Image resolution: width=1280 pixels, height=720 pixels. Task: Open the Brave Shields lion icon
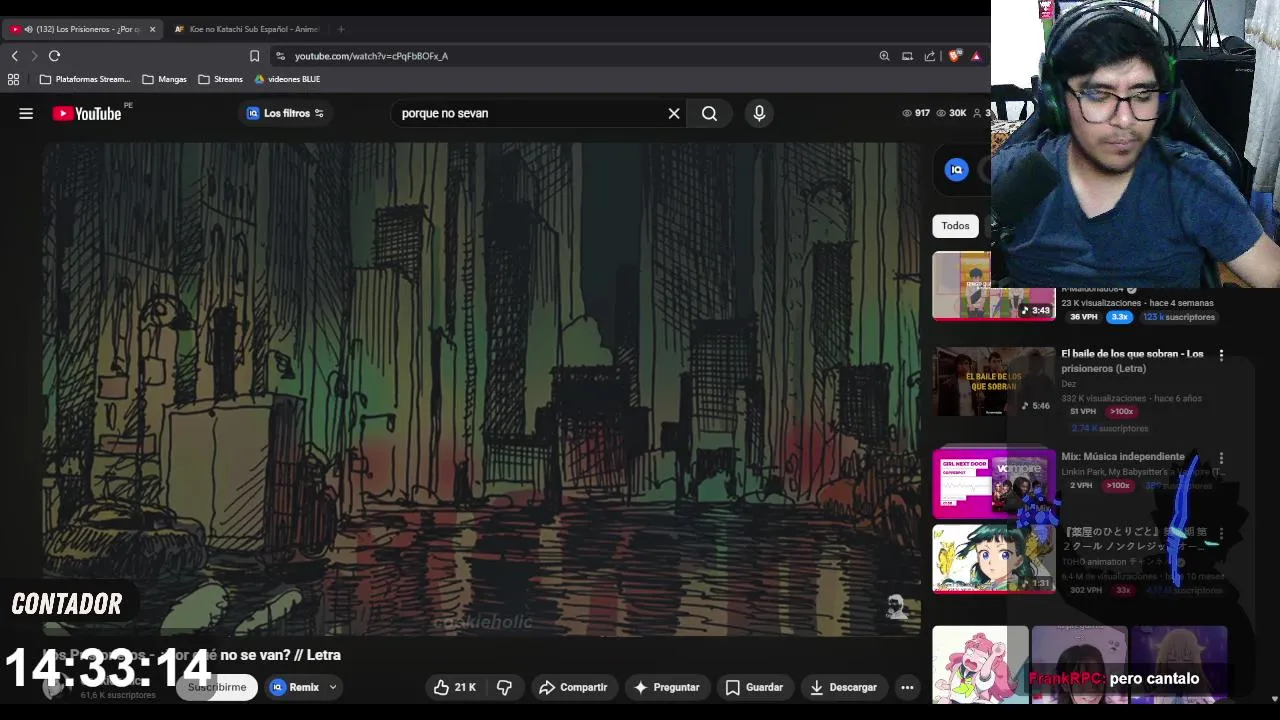pyautogui.click(x=954, y=56)
